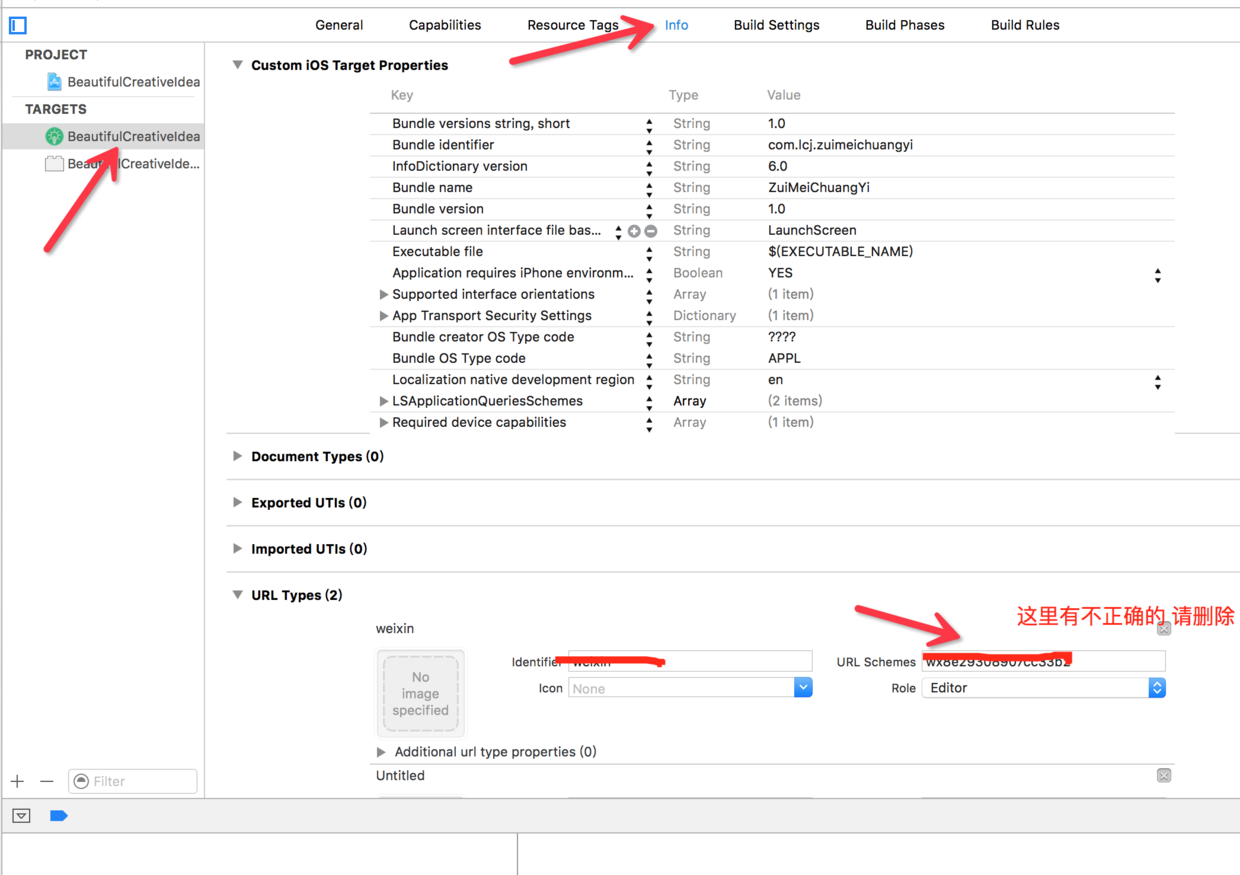Expand Supported interface orientations row
Image resolution: width=1240 pixels, height=875 pixels.
point(383,295)
